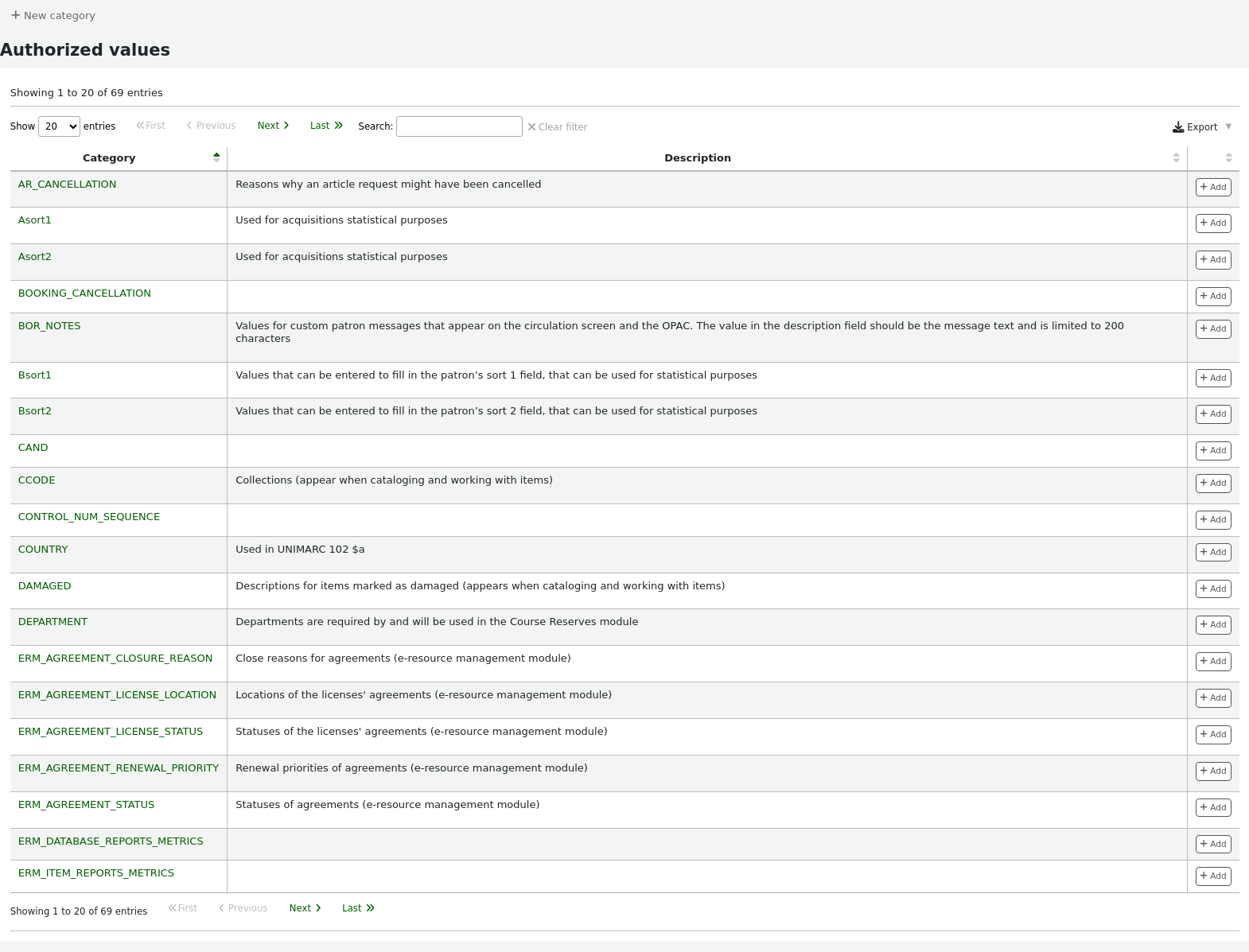This screenshot has height=952, width=1249.
Task: Open the ERM_AGREEMENT_STATUS category link
Action: (x=86, y=805)
